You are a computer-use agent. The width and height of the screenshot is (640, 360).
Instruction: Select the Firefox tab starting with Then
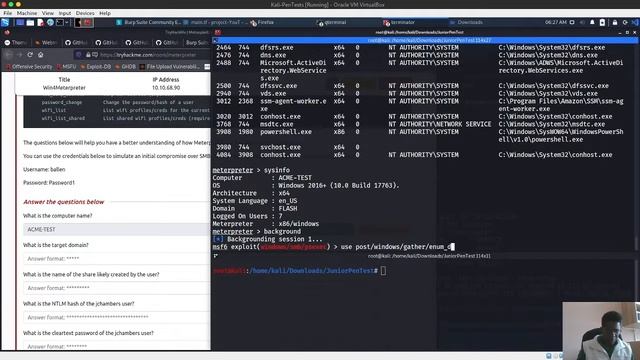(x=16, y=42)
